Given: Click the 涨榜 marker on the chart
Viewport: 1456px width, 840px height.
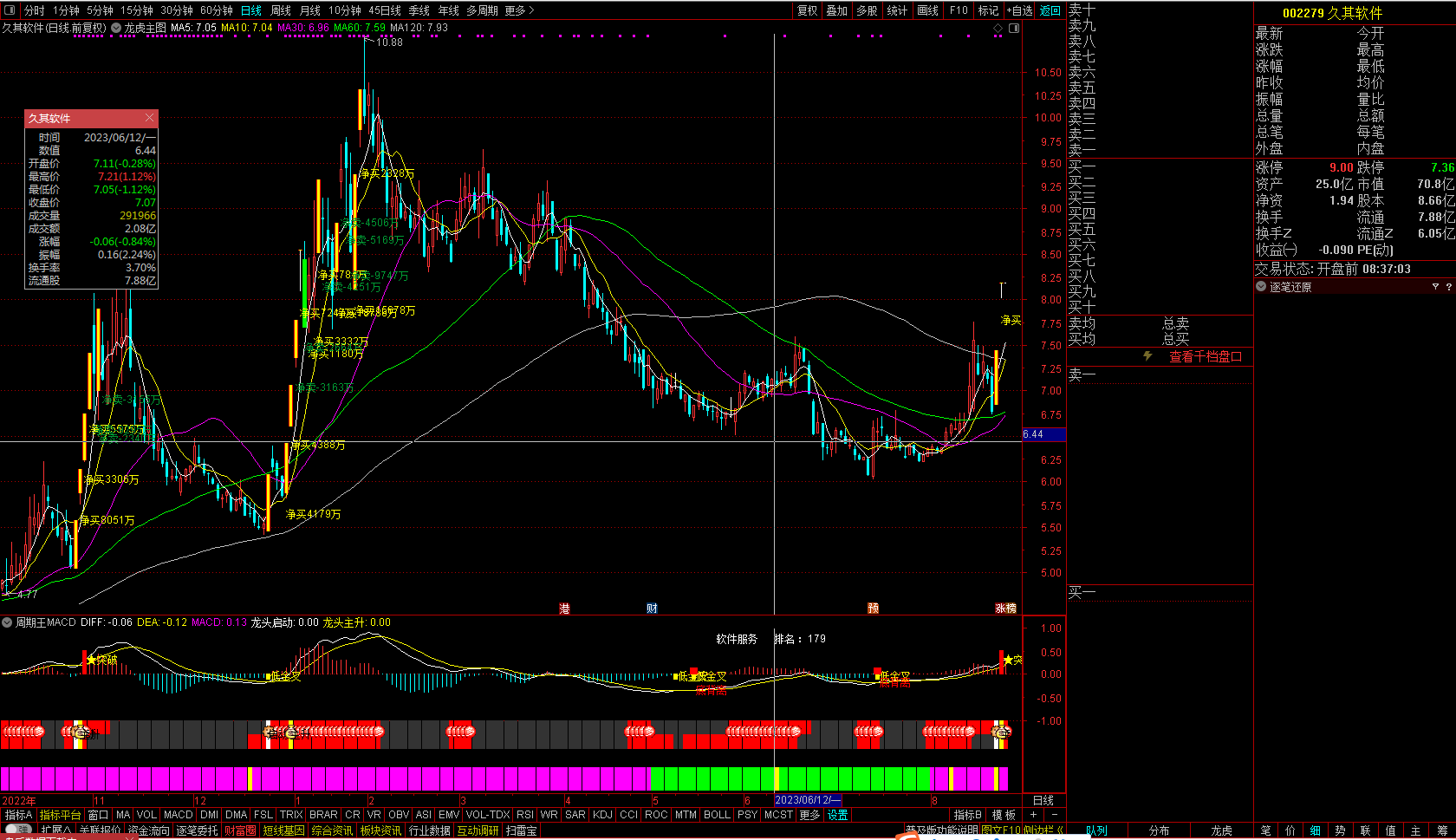Looking at the screenshot, I should tap(1005, 609).
